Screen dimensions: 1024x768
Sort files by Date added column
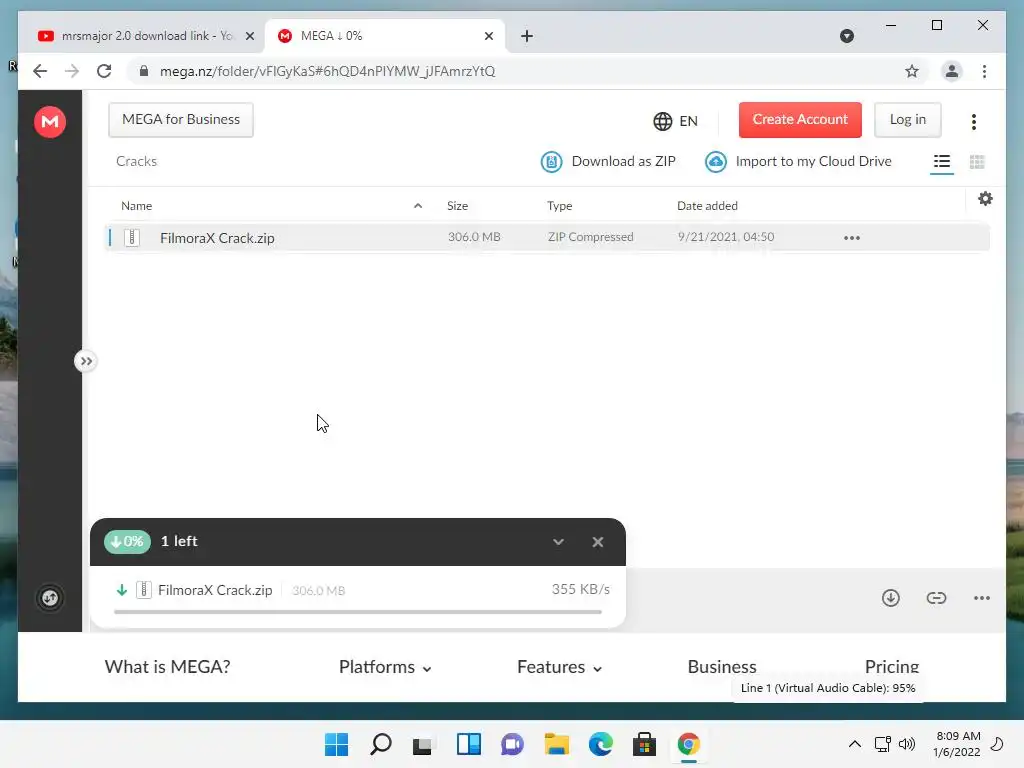[707, 206]
